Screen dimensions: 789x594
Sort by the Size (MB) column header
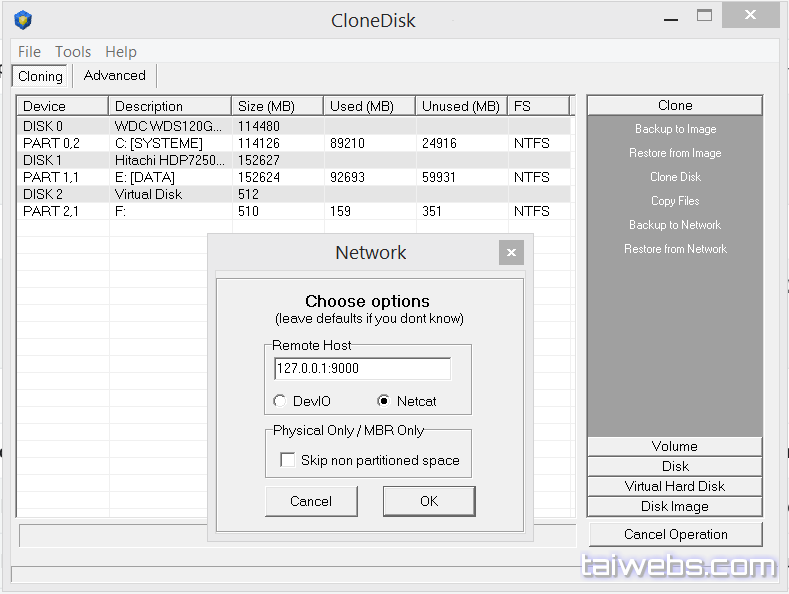pos(277,106)
